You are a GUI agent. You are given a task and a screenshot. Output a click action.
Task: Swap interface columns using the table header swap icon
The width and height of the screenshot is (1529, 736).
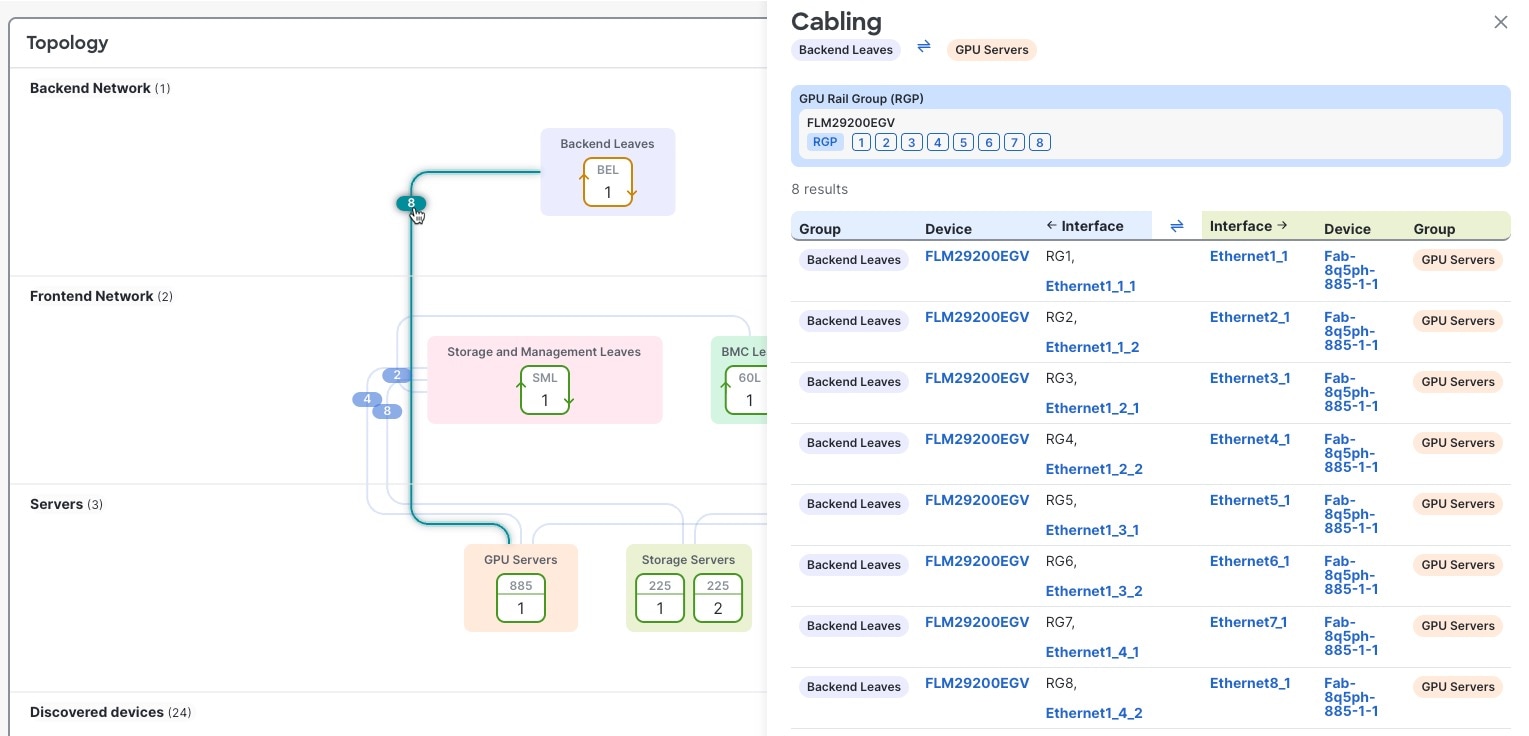click(1177, 226)
